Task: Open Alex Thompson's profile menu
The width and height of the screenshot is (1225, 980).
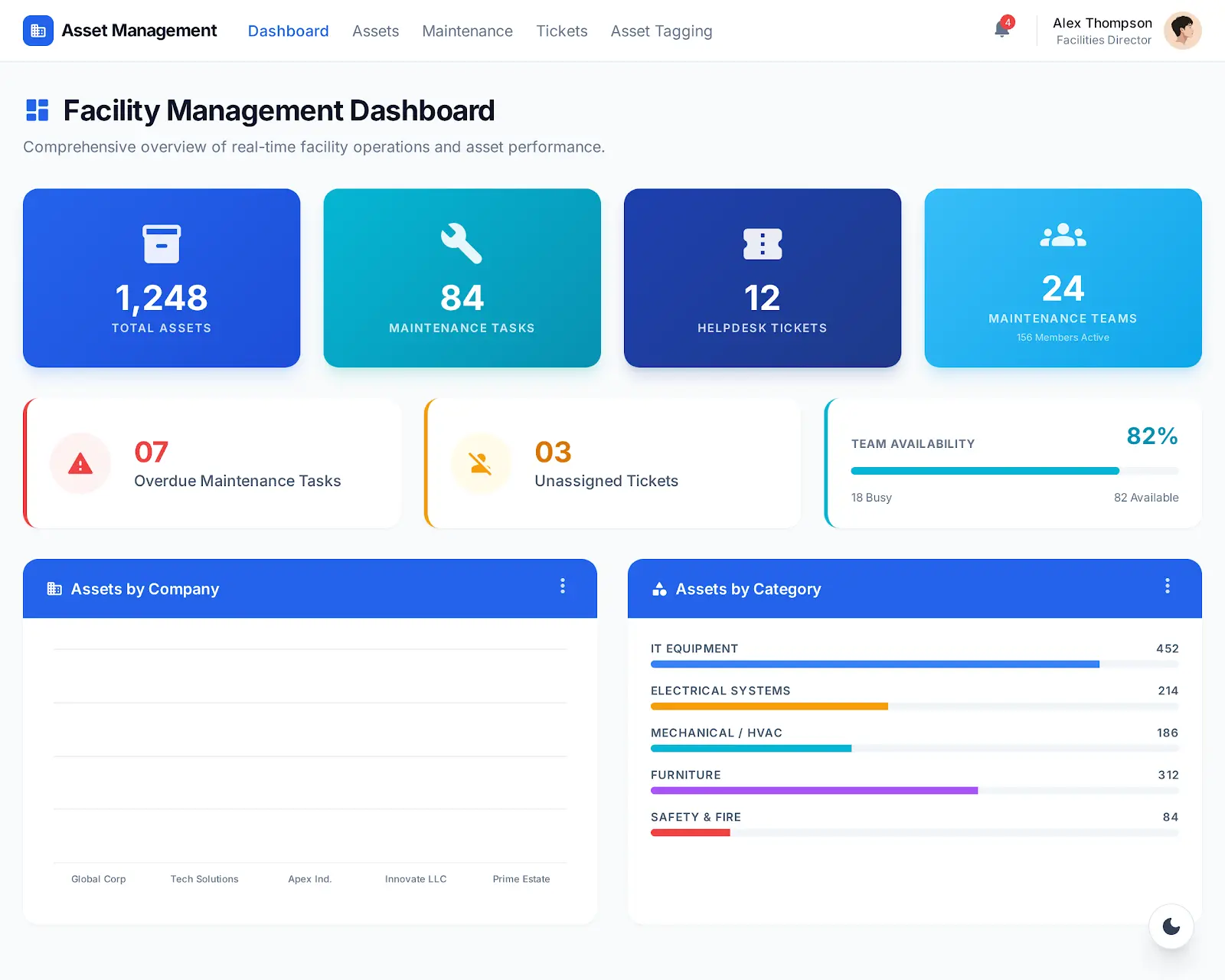Action: pyautogui.click(x=1182, y=31)
